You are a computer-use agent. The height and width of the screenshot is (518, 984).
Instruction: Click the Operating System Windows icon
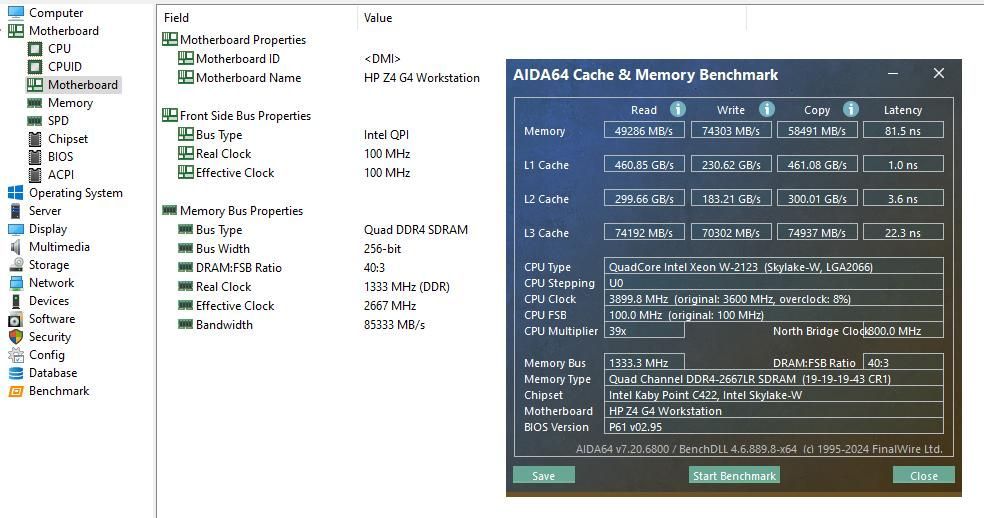tap(15, 193)
